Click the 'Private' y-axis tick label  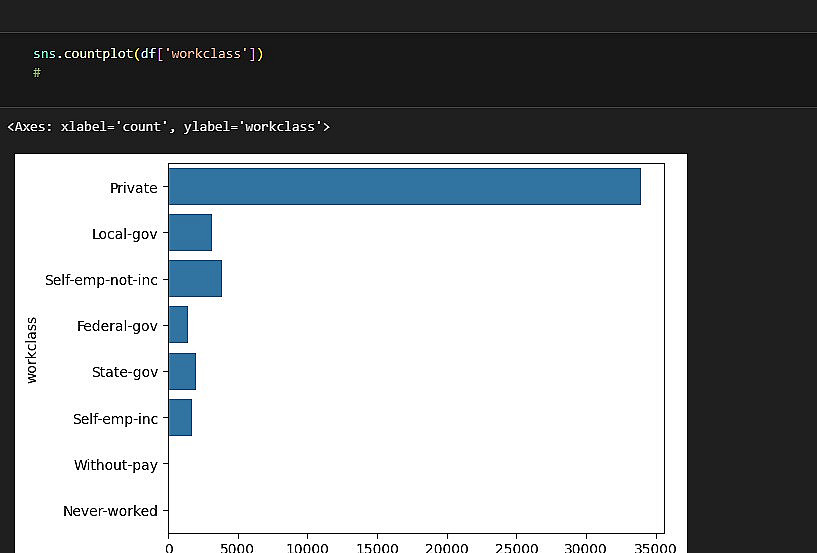coord(134,188)
